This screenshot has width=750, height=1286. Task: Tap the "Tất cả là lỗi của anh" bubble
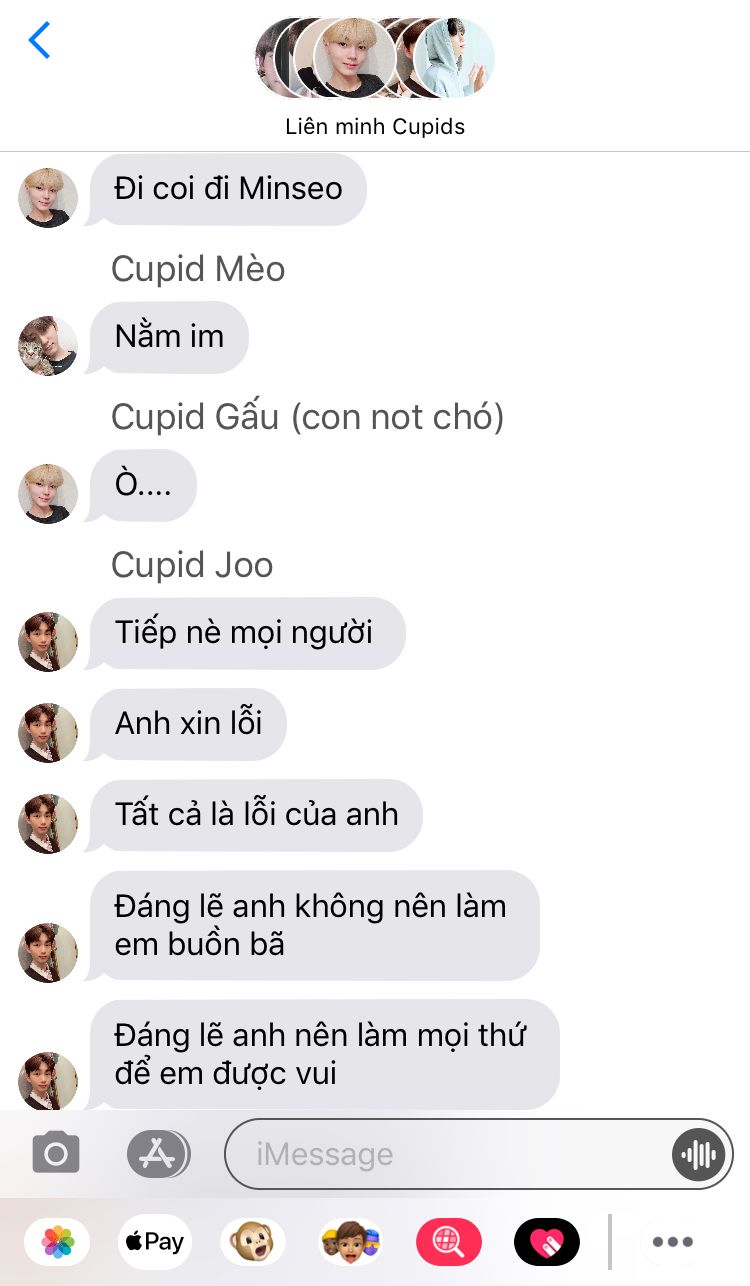[256, 815]
